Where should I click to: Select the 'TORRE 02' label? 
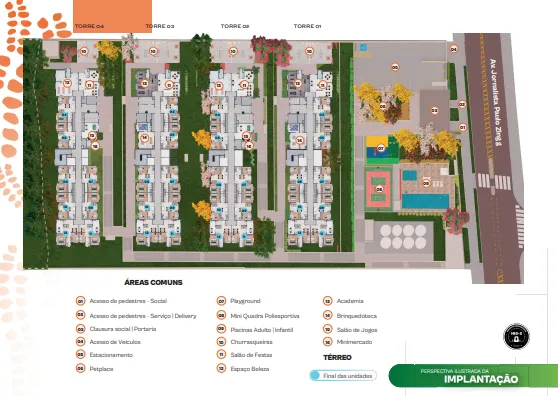tap(235, 26)
